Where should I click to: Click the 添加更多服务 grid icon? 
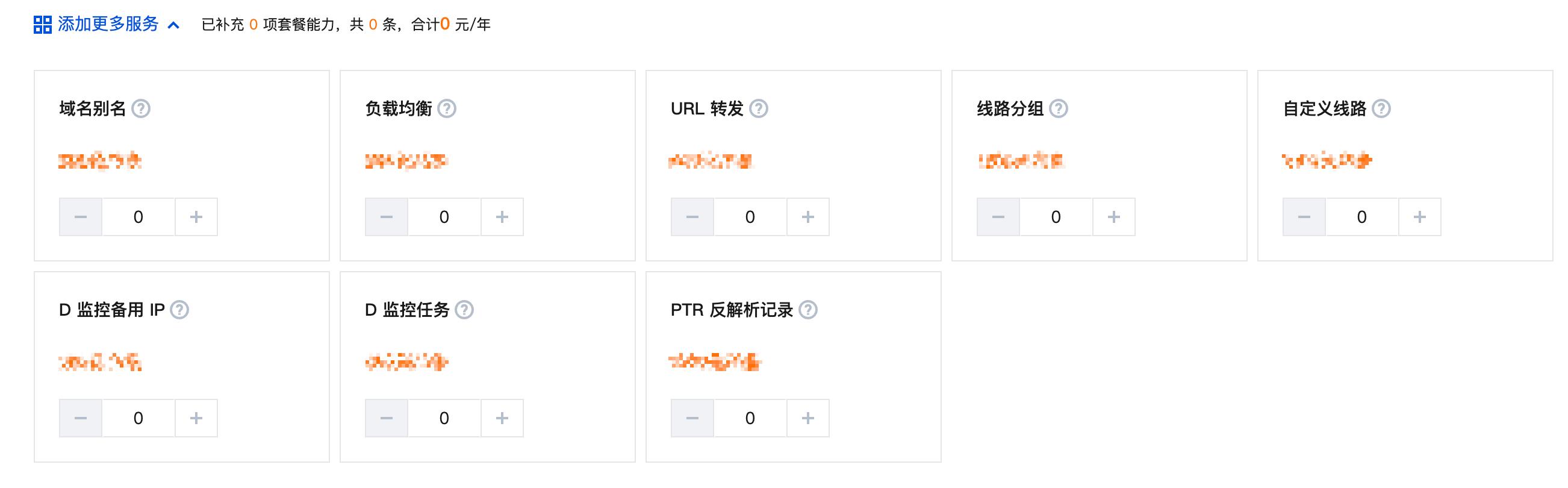[x=43, y=24]
